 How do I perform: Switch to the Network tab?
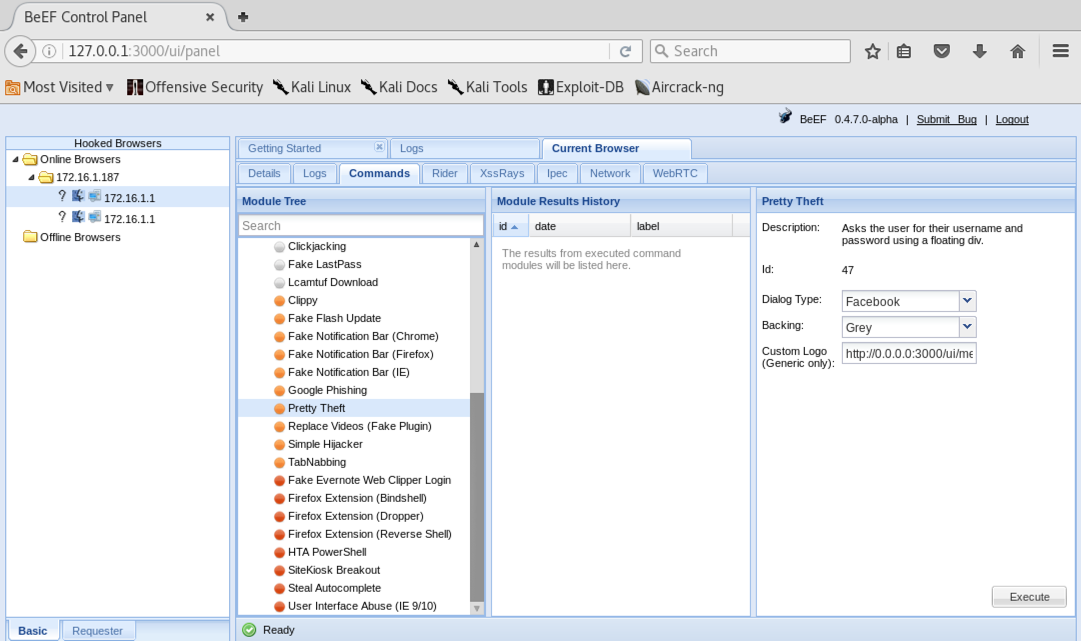pyautogui.click(x=610, y=173)
